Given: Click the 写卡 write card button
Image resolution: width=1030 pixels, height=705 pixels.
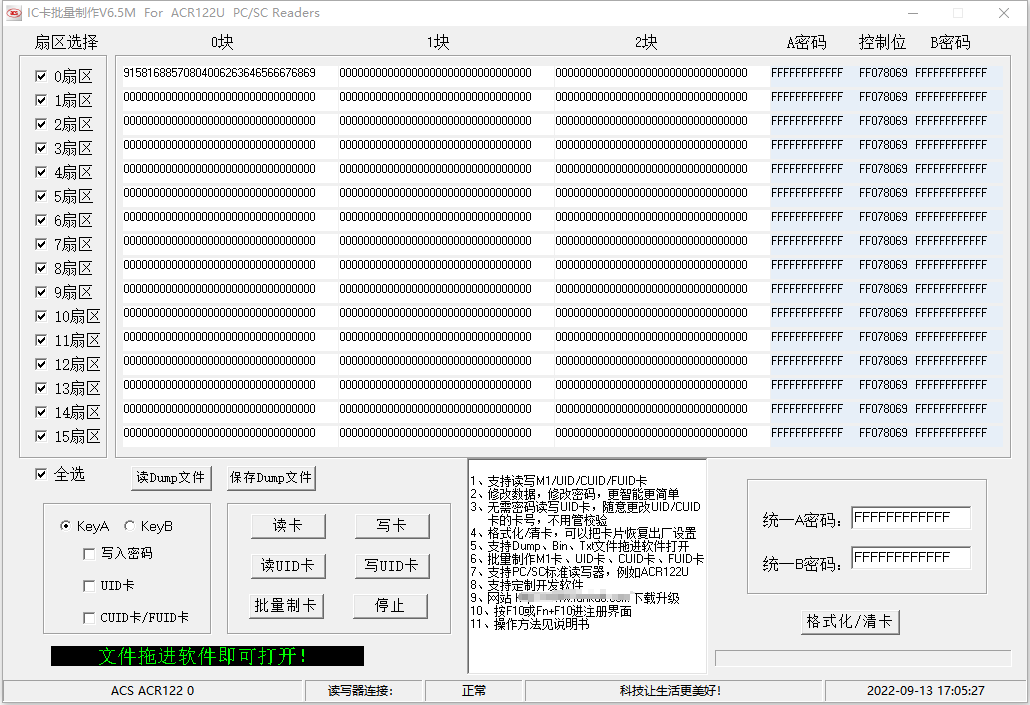Looking at the screenshot, I should click(x=392, y=526).
